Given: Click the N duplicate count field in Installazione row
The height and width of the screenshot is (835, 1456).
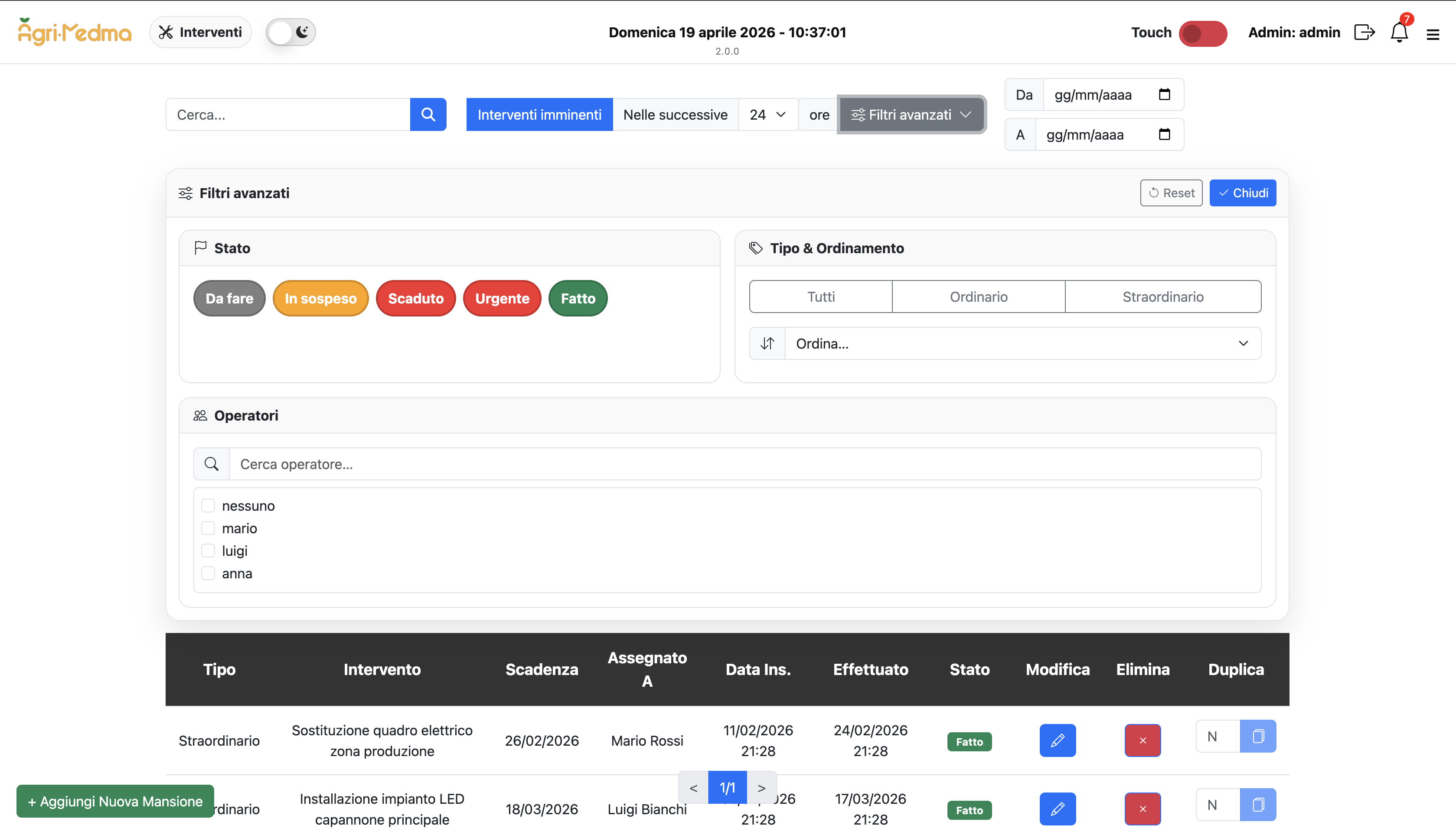Looking at the screenshot, I should click(1218, 805).
